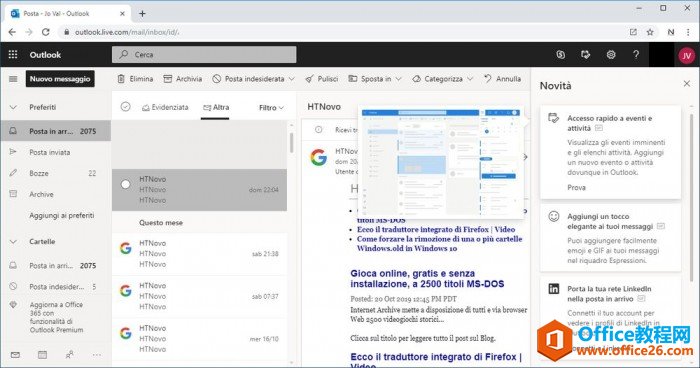Open the Bozze folder

[56, 173]
